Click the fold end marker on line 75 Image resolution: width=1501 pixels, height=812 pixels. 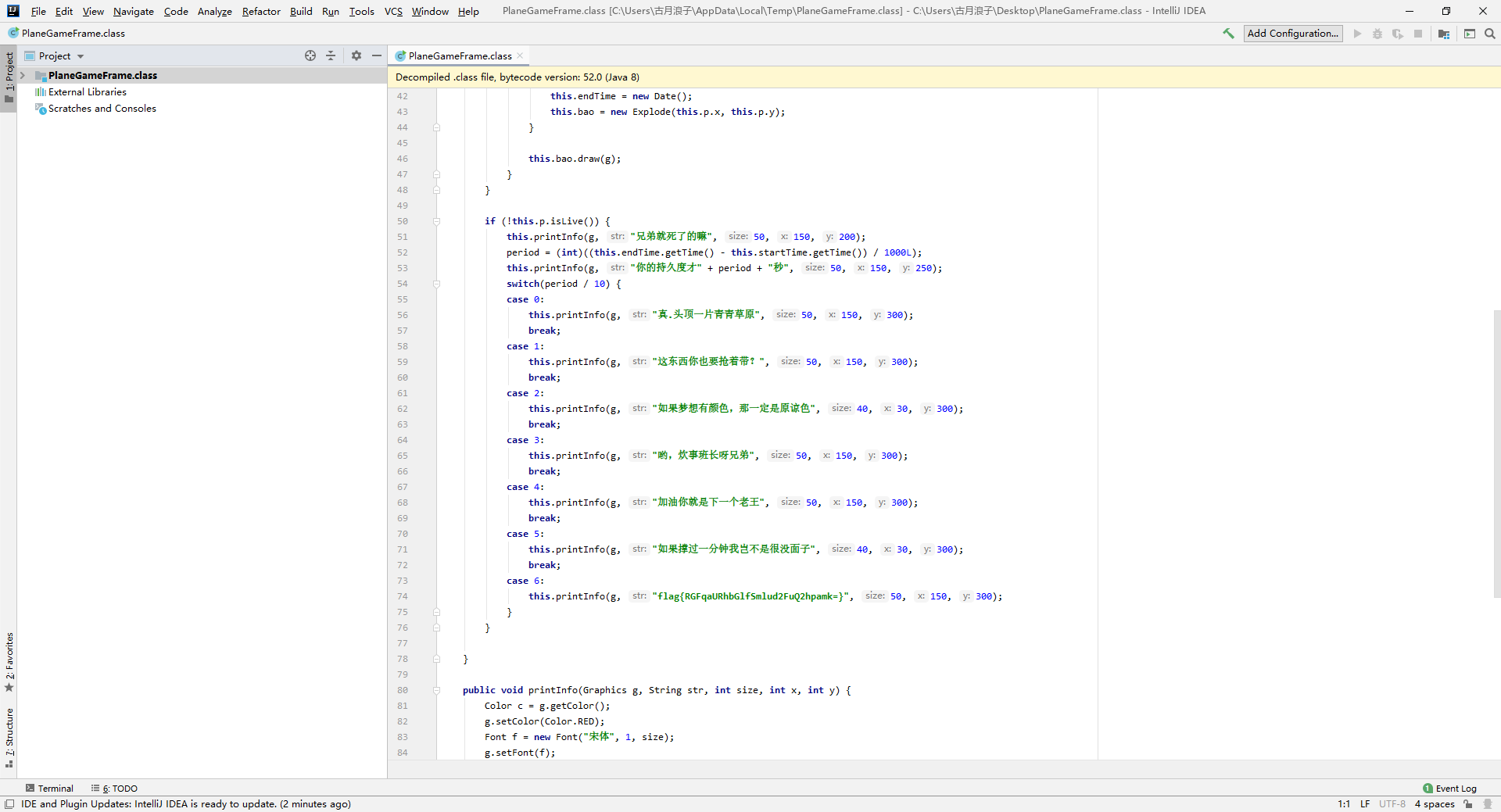pyautogui.click(x=437, y=612)
